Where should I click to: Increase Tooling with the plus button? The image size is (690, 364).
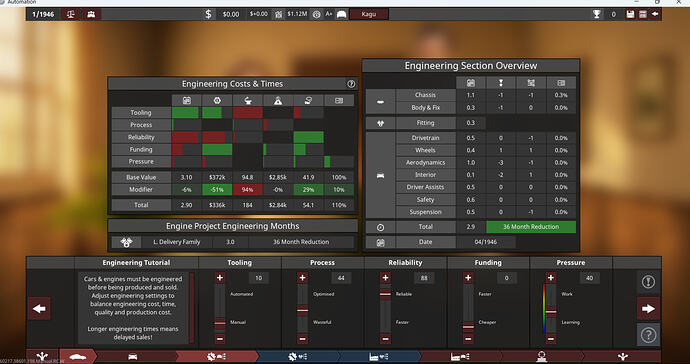tap(220, 278)
